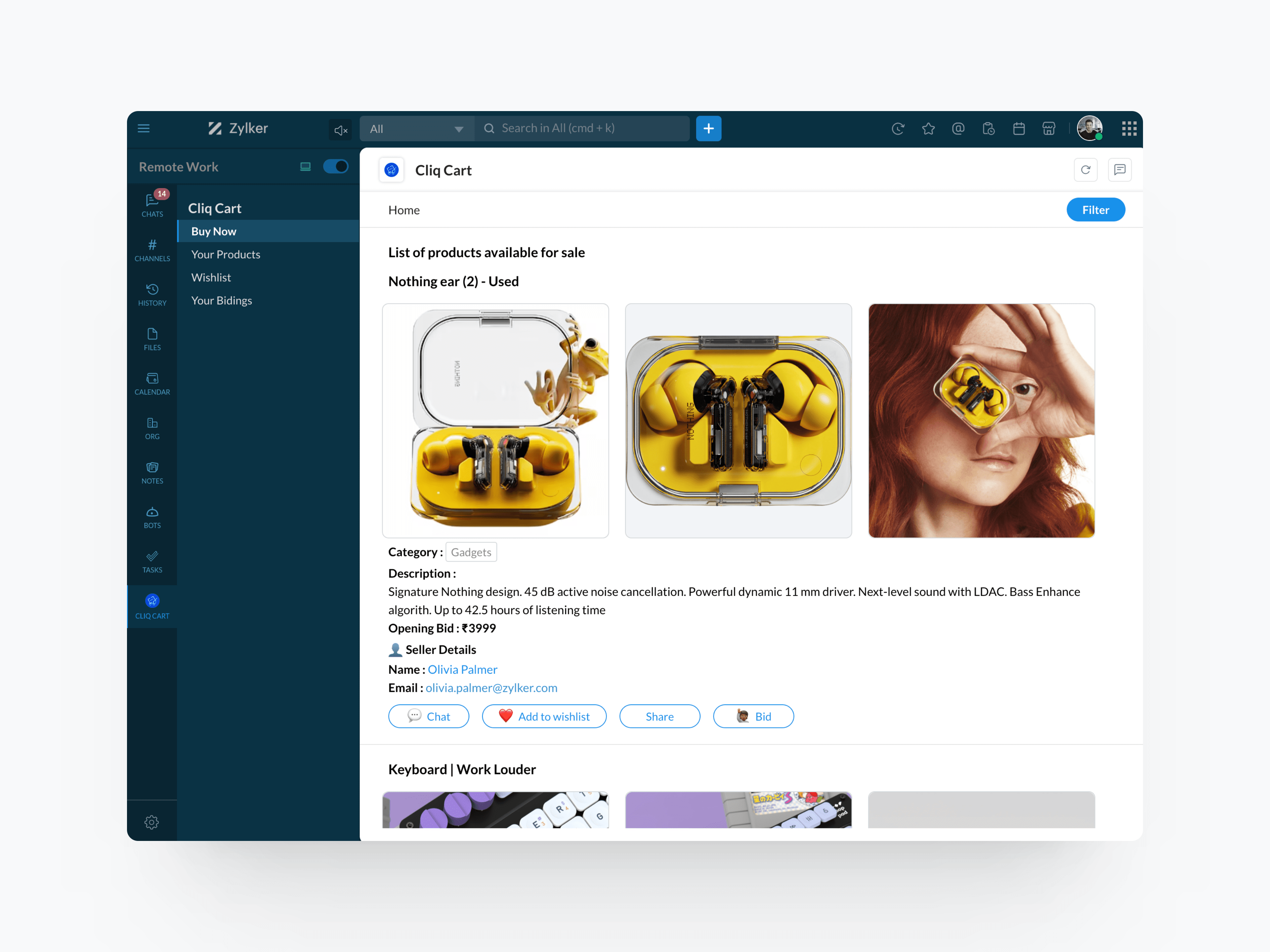The width and height of the screenshot is (1270, 952).
Task: Open starred messages star icon
Action: pos(928,129)
